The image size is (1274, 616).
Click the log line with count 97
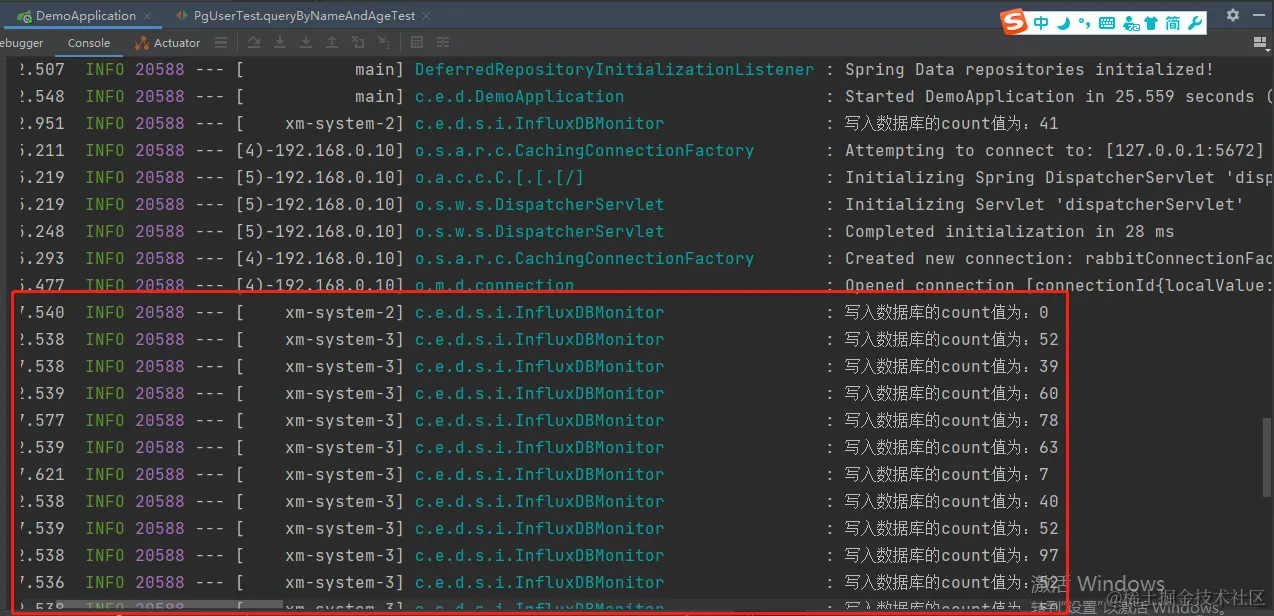coord(637,556)
